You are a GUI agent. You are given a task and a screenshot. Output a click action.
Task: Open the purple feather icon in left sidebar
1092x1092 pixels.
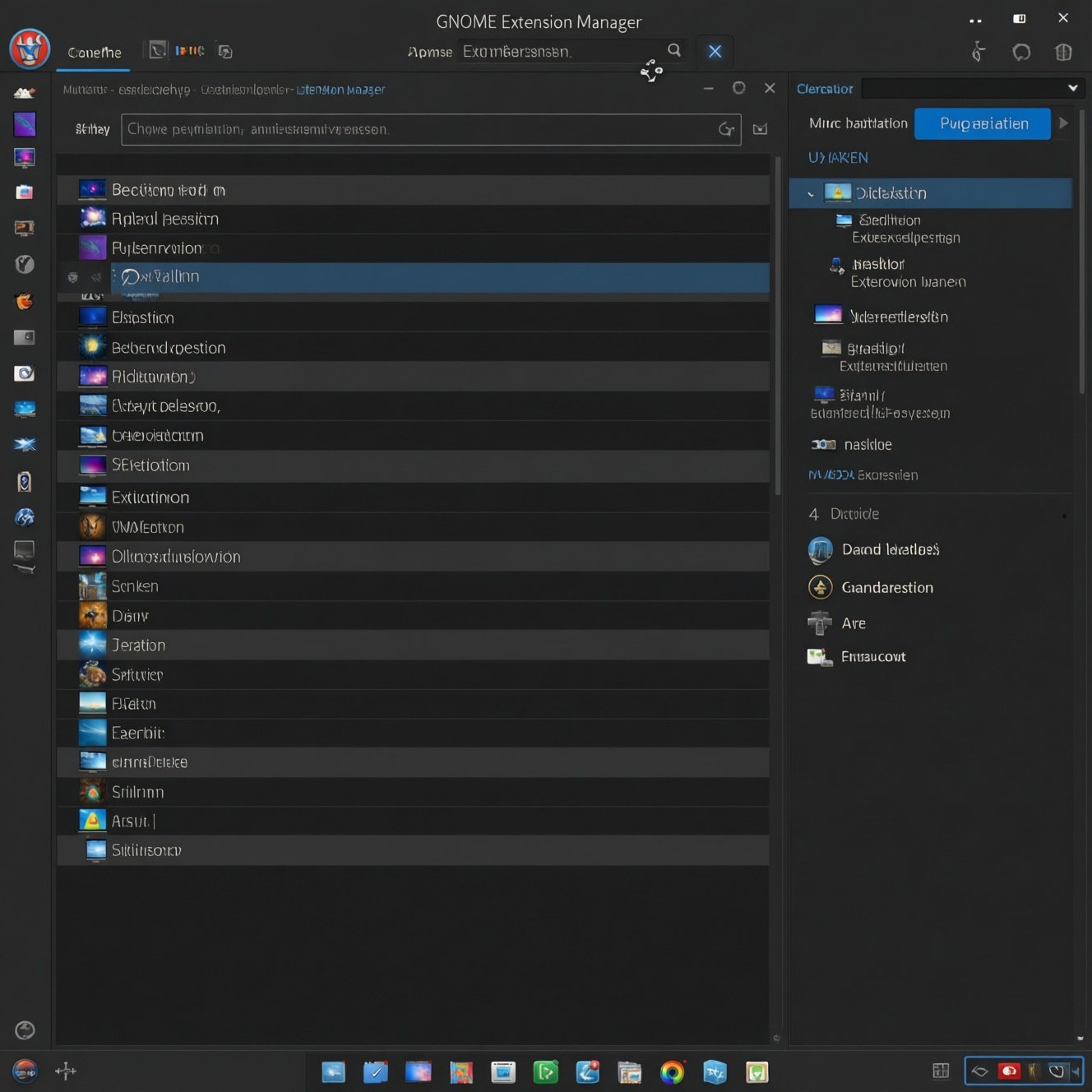(25, 124)
